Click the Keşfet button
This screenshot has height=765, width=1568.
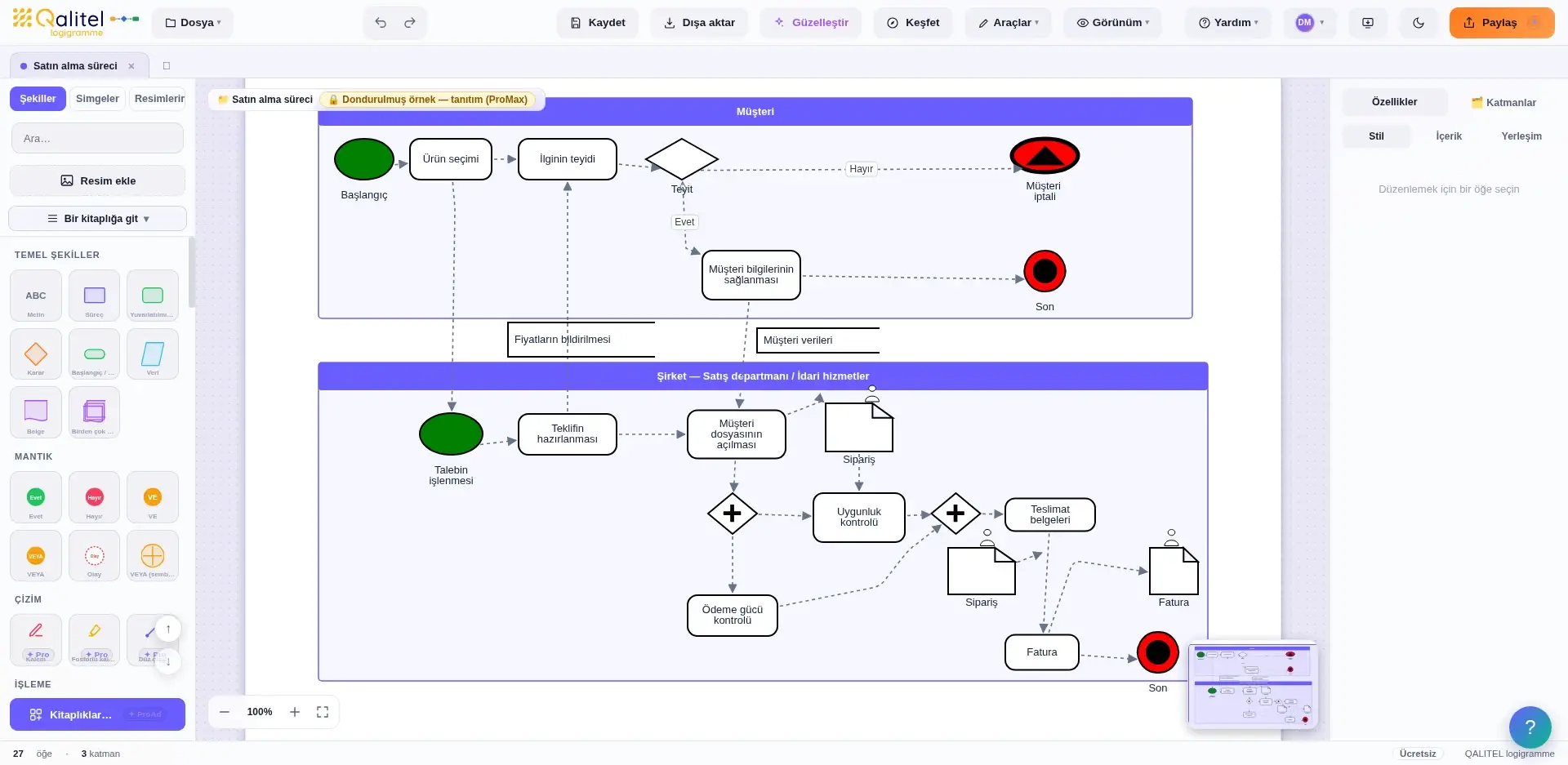click(914, 23)
